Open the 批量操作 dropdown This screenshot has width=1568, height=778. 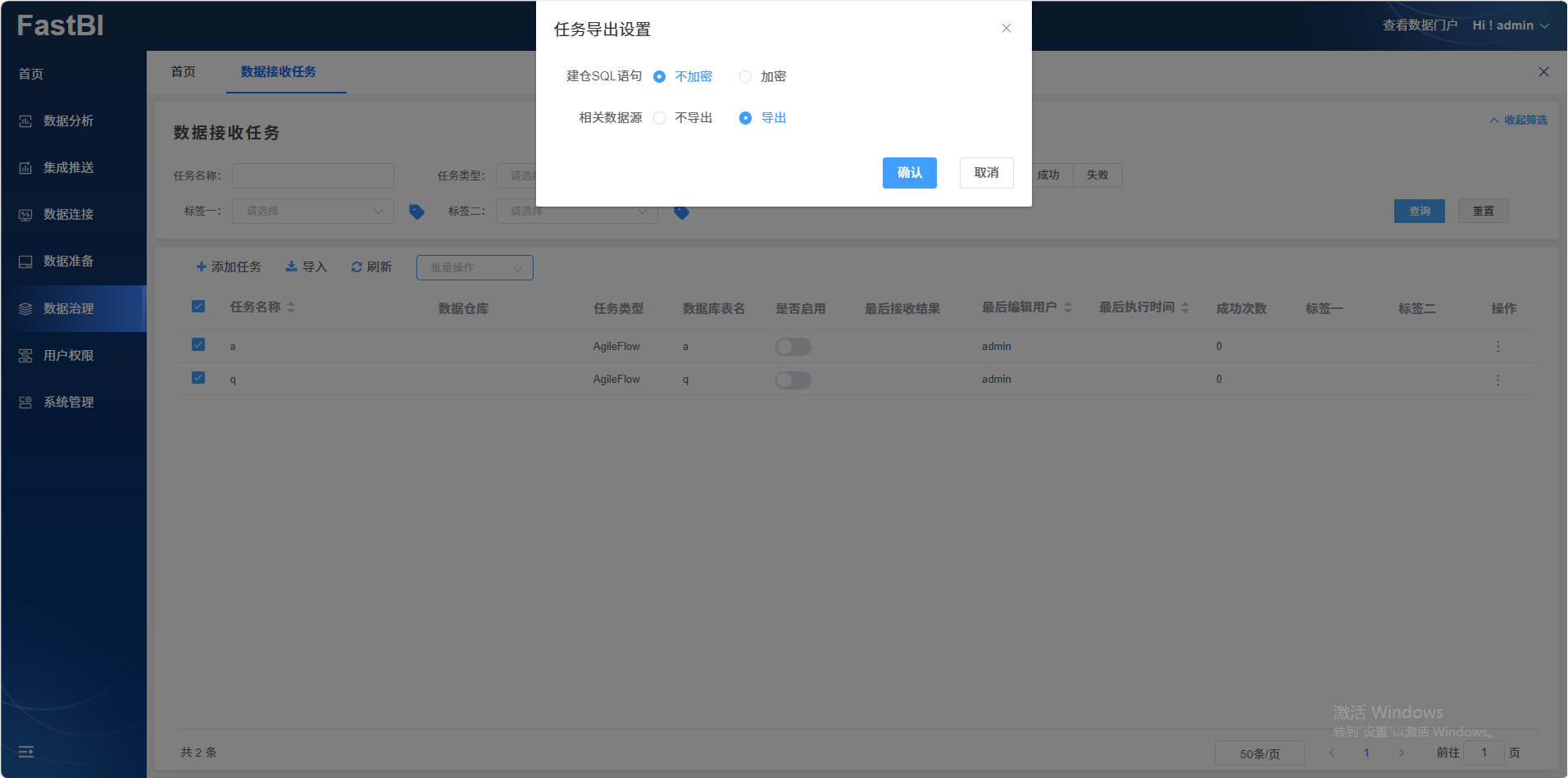[x=475, y=268]
